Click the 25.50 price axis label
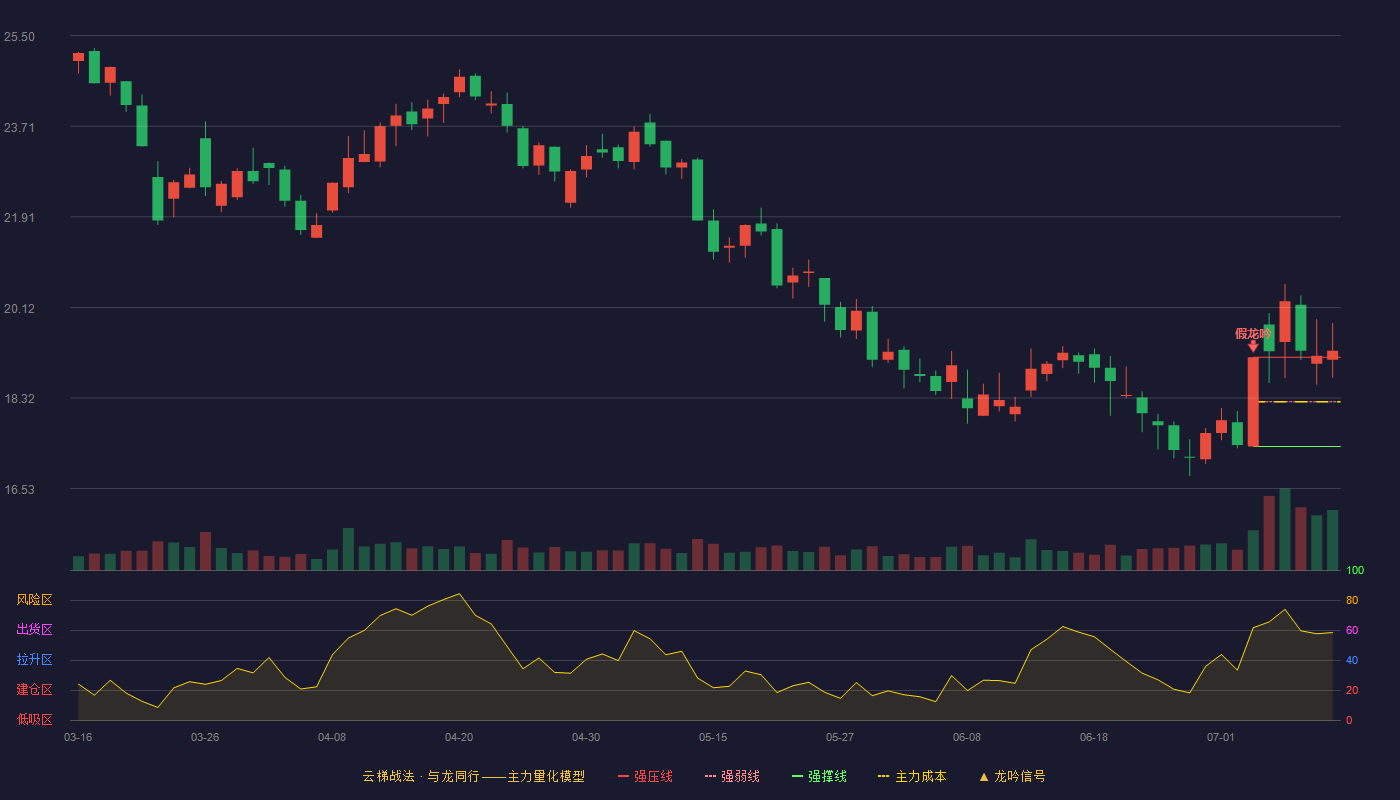The height and width of the screenshot is (800, 1400). (x=19, y=37)
